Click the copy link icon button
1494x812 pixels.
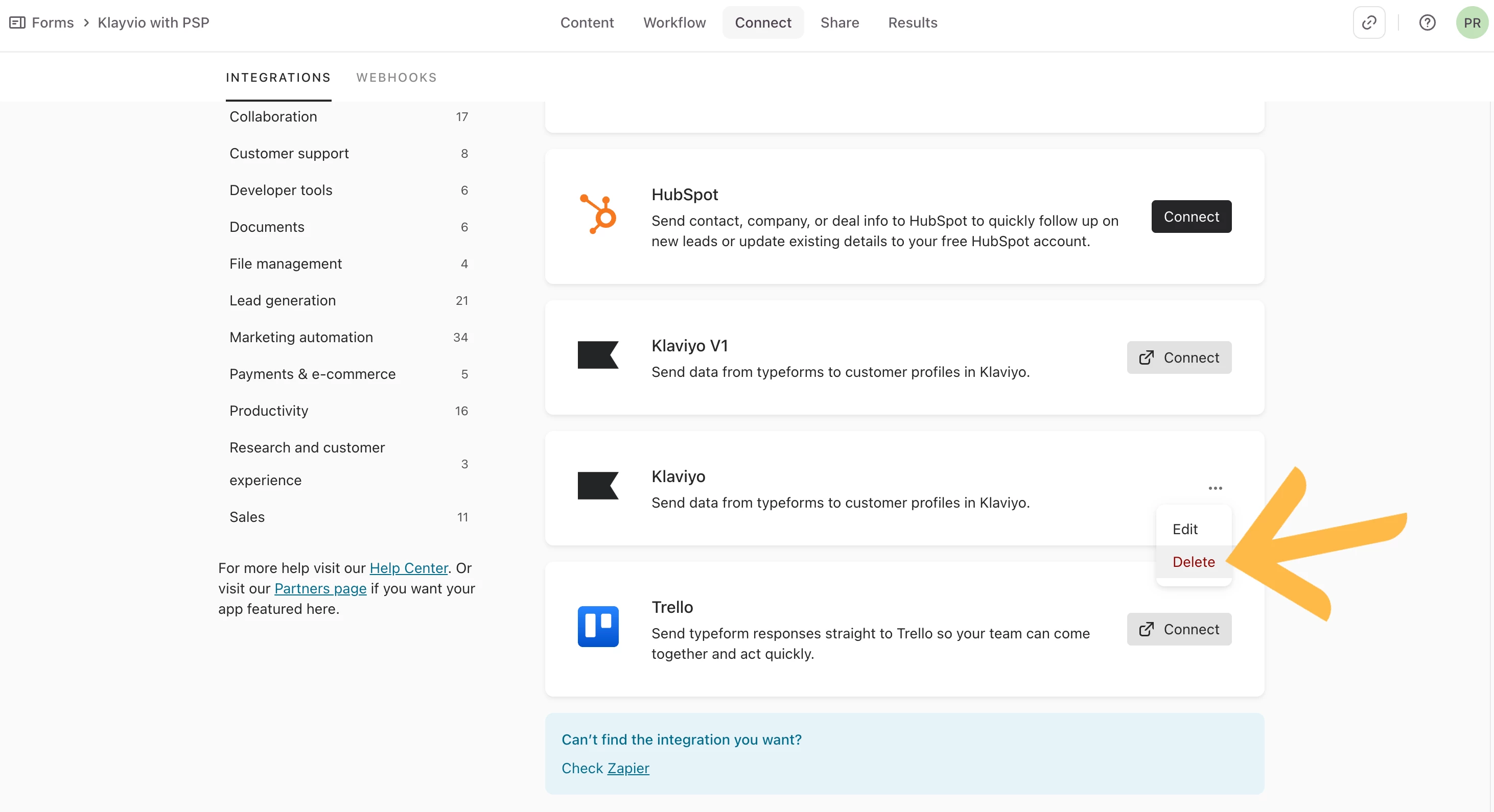[x=1369, y=22]
